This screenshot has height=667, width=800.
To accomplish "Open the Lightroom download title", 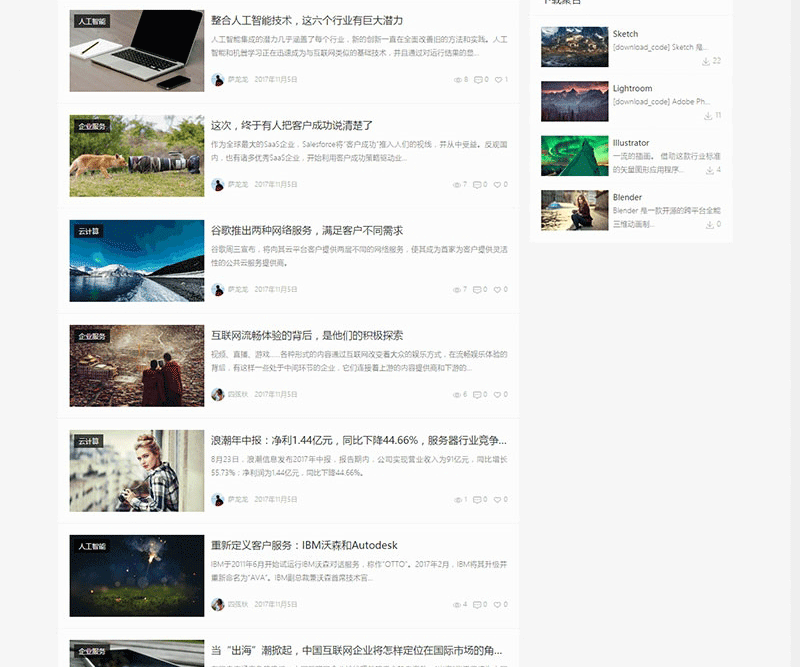I will coord(633,89).
